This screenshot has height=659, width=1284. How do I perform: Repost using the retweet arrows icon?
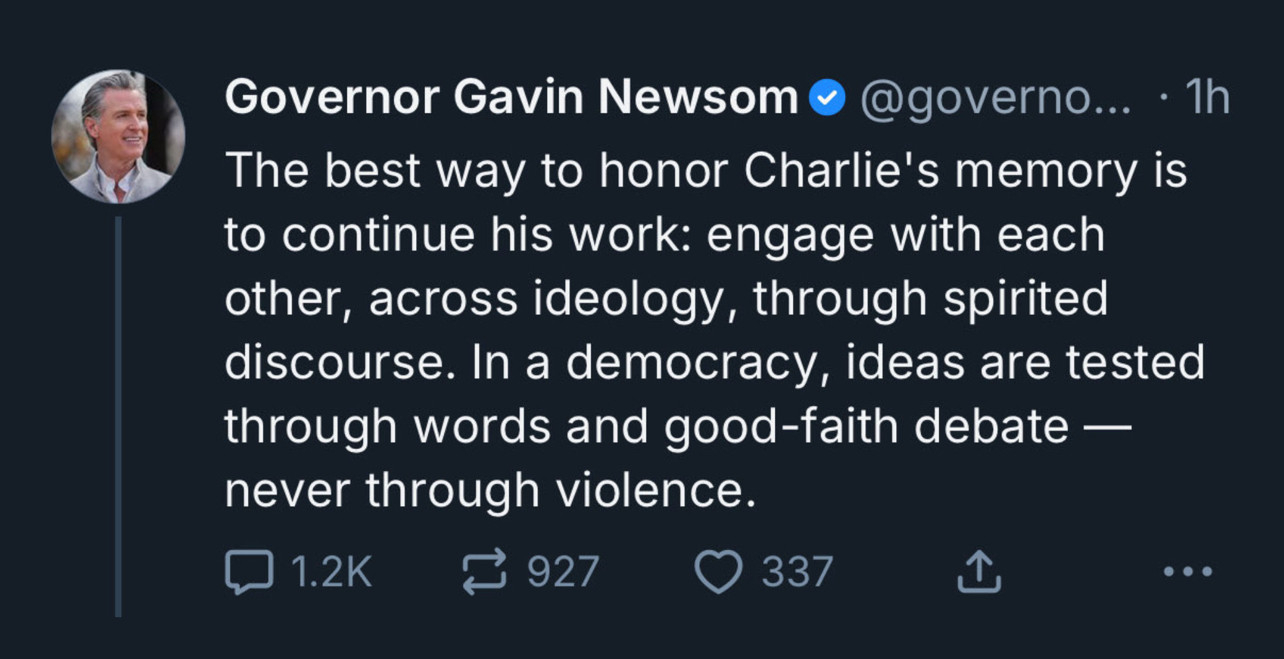point(485,573)
